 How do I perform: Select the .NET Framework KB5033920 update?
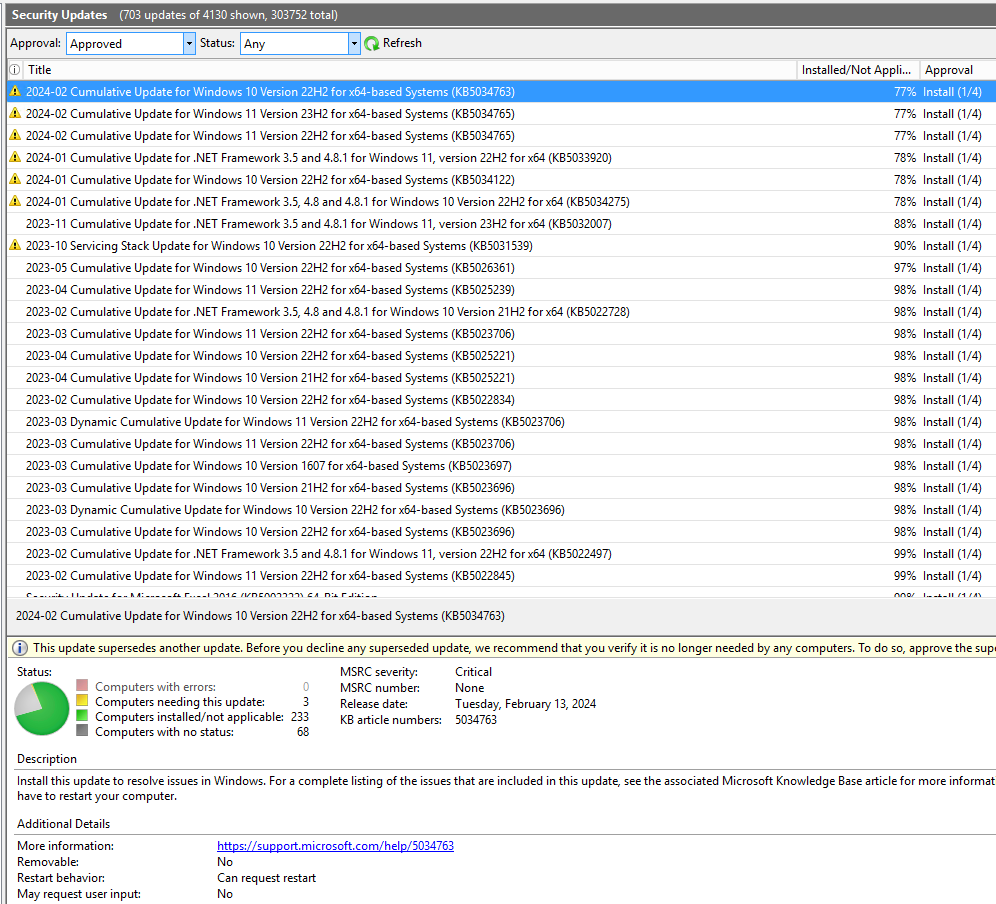click(x=501, y=158)
